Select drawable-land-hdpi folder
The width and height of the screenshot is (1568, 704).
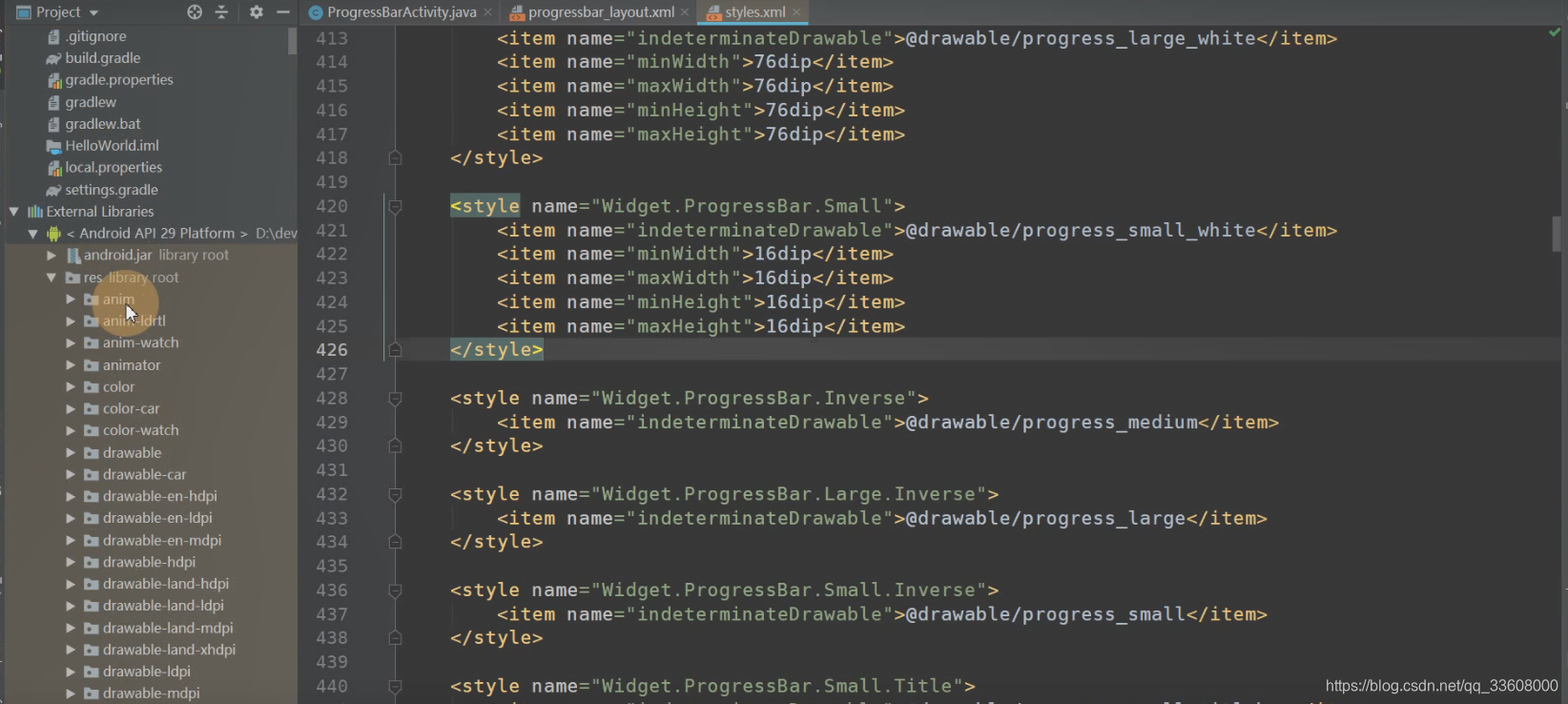tap(166, 585)
